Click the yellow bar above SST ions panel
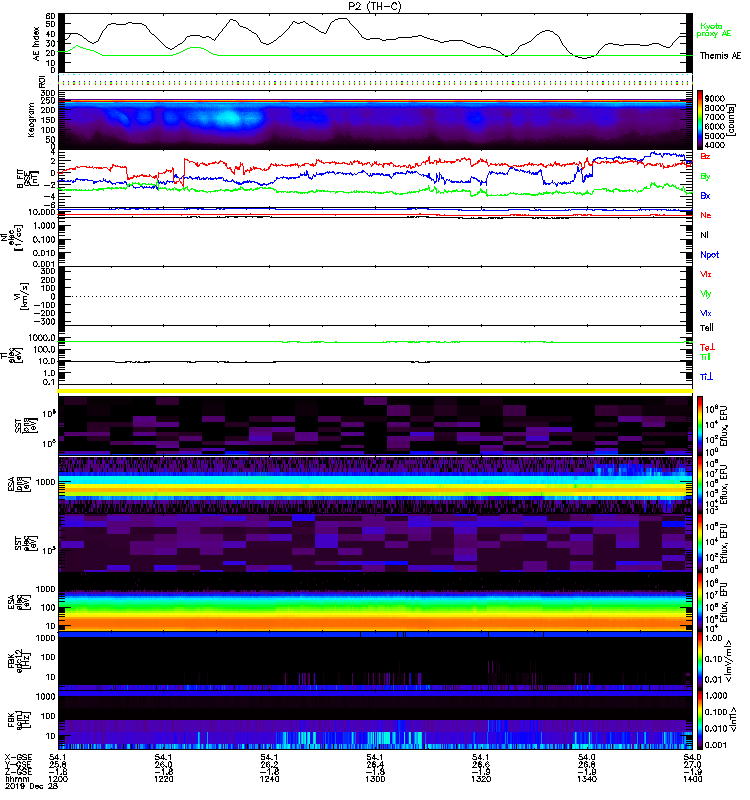Image resolution: width=750 pixels, height=800 pixels. click(375, 391)
